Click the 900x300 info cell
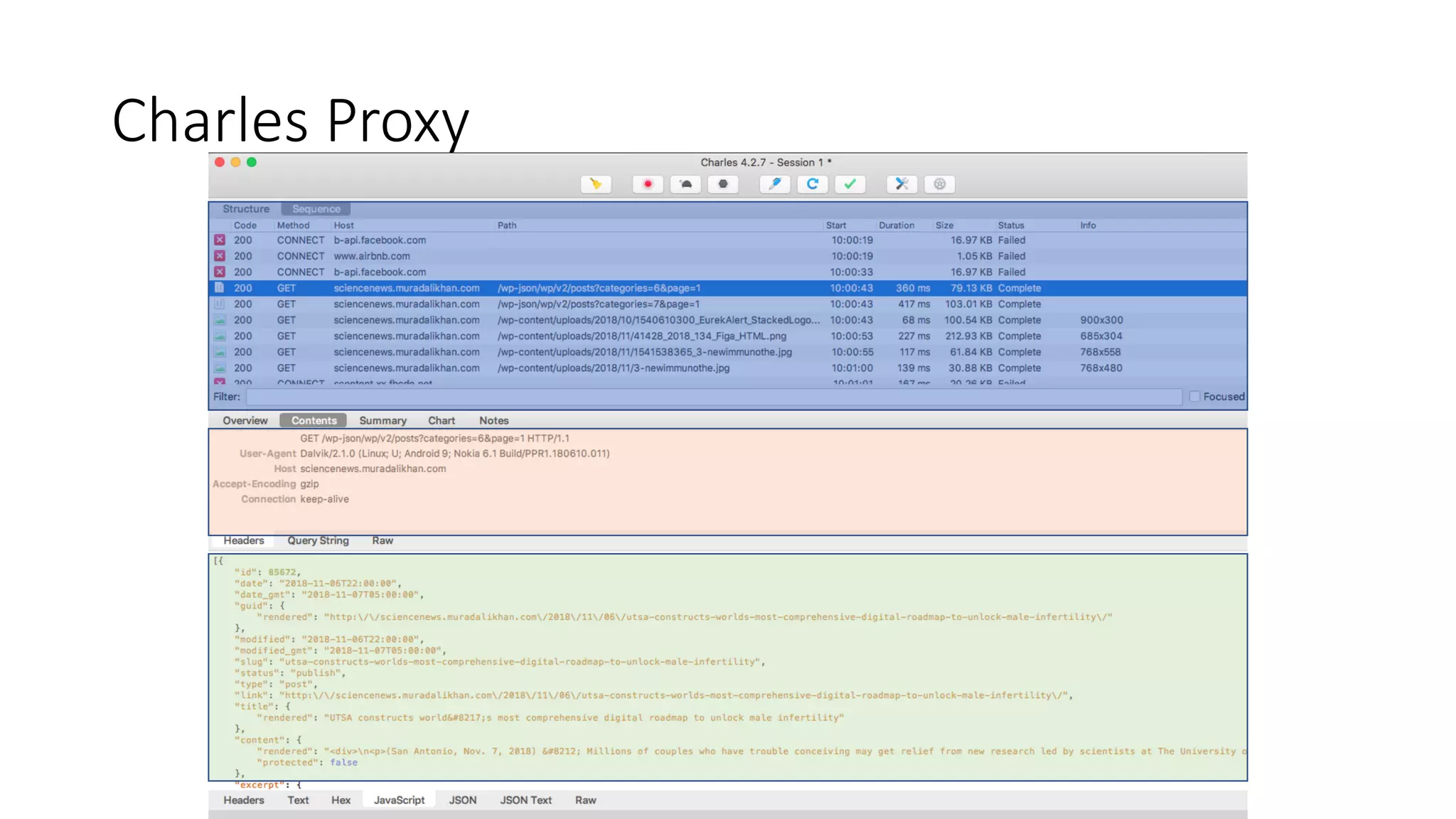 click(x=1101, y=320)
